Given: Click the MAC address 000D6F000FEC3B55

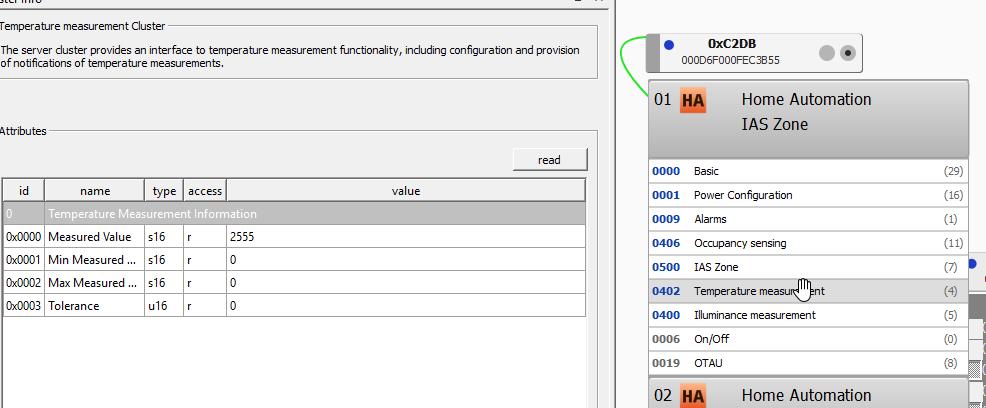Looking at the screenshot, I should point(731,60).
